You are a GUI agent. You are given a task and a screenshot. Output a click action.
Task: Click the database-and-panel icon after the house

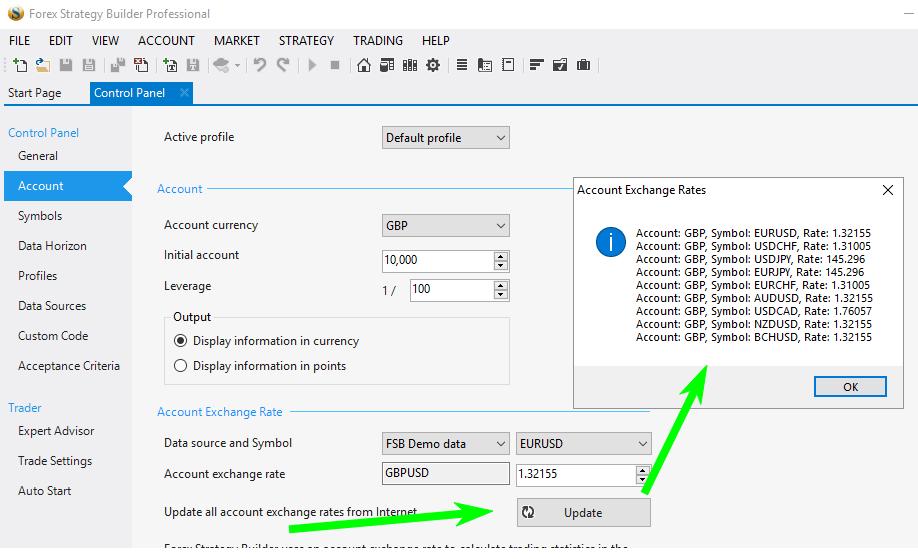(x=387, y=65)
